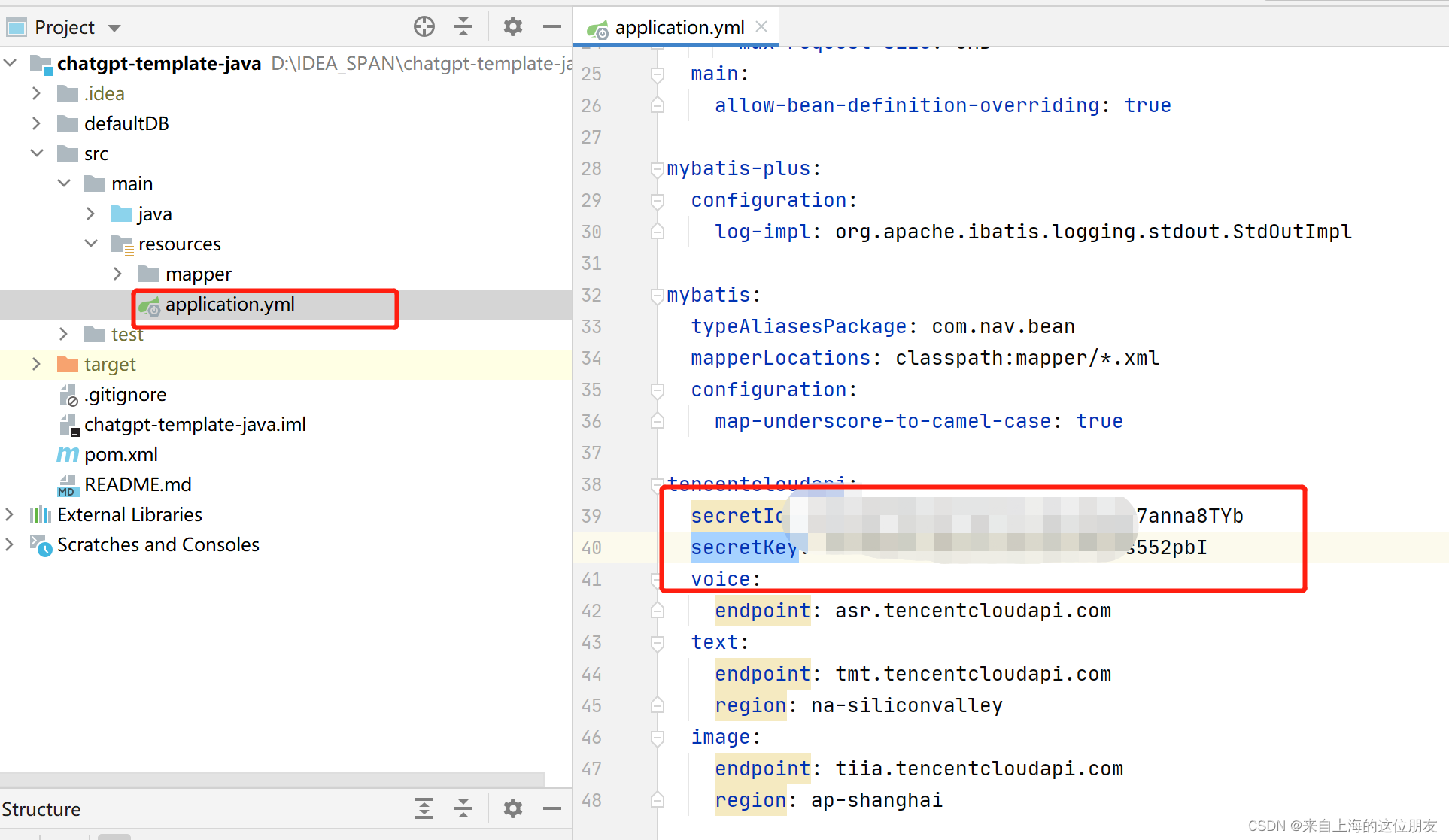Toggle fold marker at line 43 text

point(658,642)
